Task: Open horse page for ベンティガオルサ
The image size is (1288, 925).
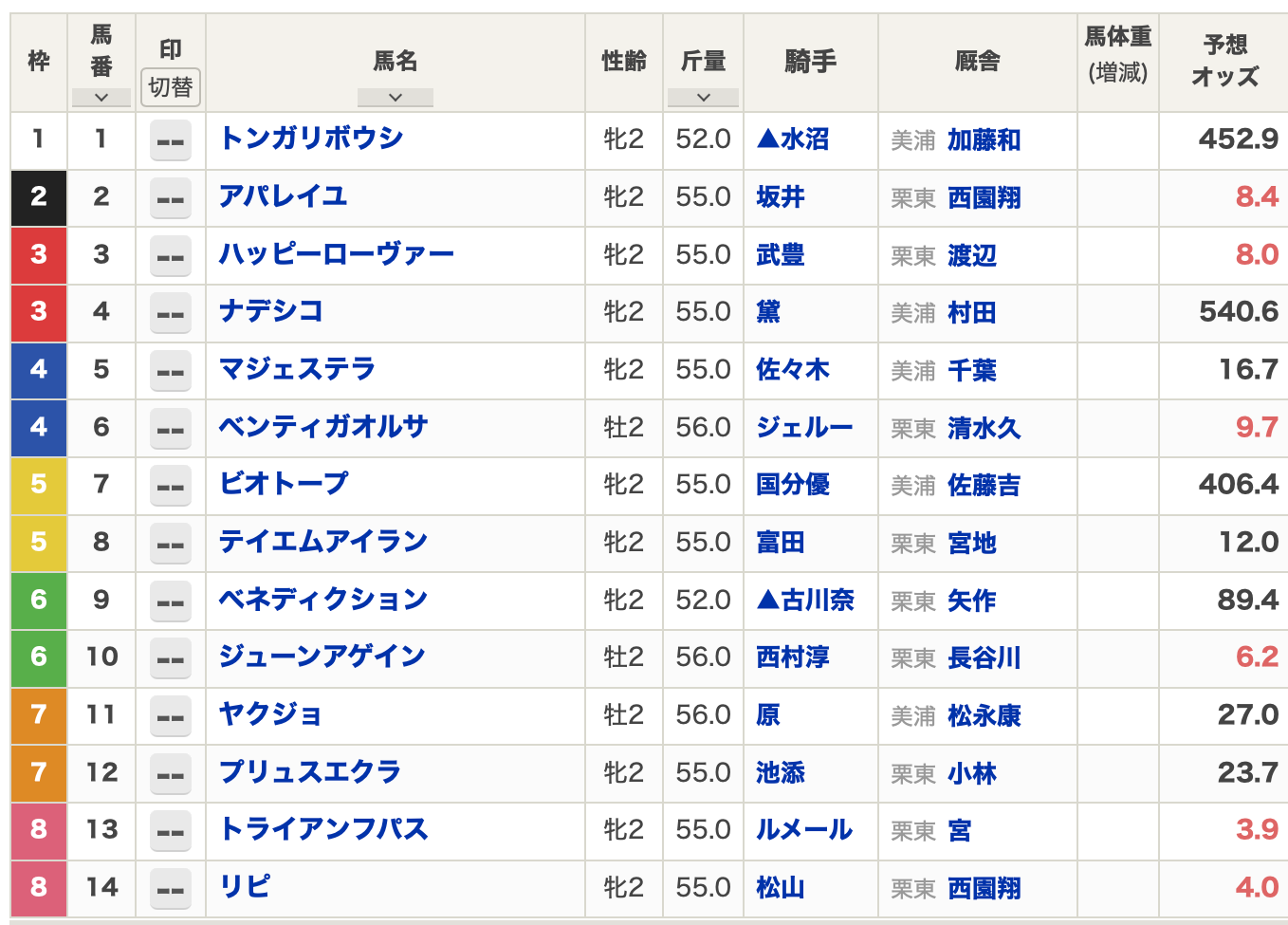Action: click(x=323, y=427)
